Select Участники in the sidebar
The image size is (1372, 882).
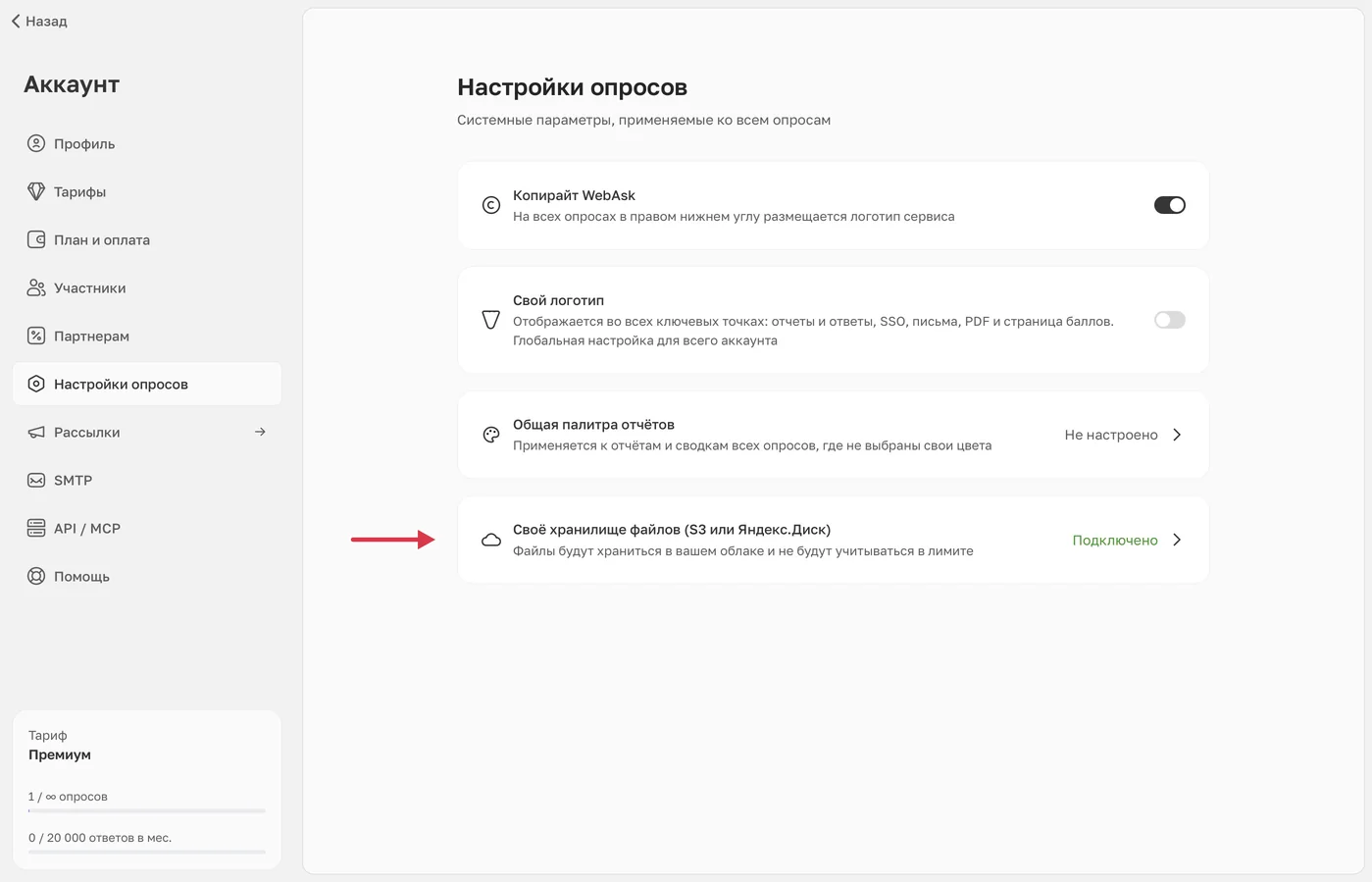point(147,287)
